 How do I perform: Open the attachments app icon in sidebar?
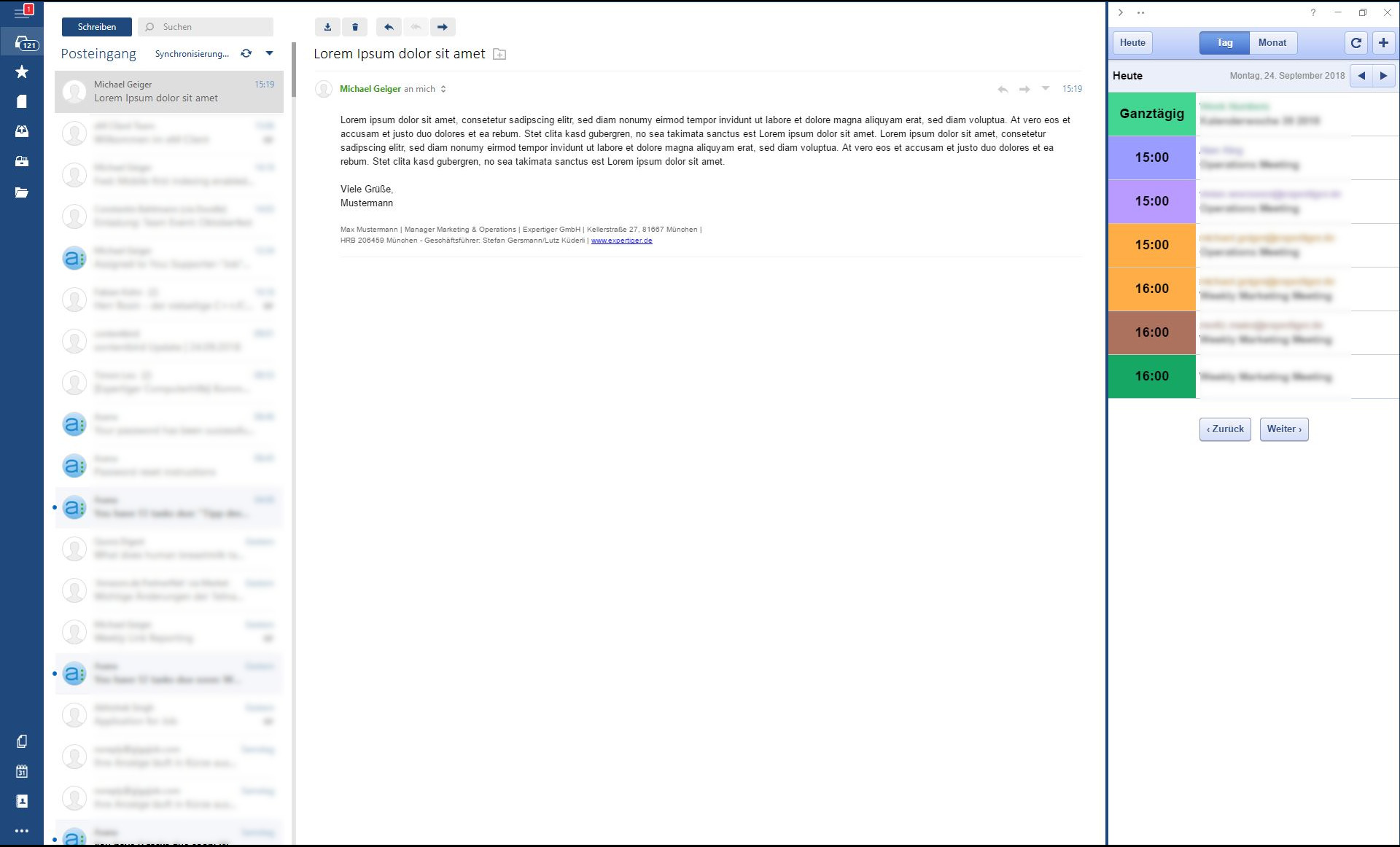coord(22,741)
